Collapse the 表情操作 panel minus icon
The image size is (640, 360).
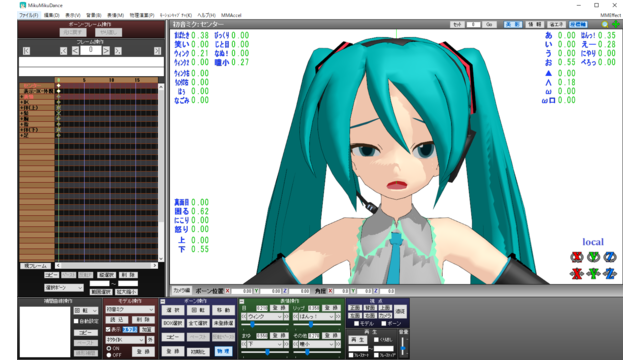click(x=242, y=301)
